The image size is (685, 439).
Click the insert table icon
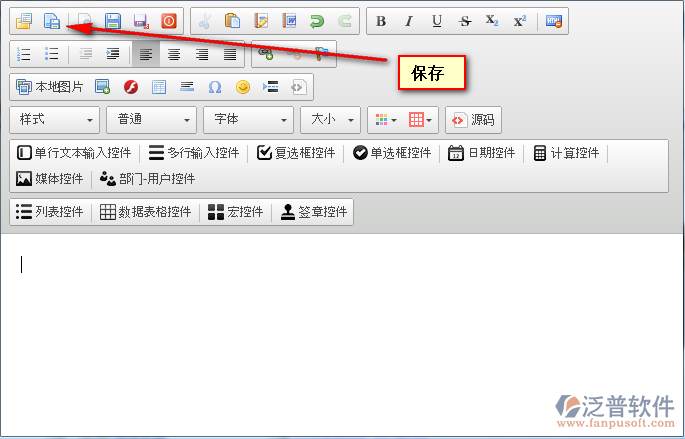point(159,87)
